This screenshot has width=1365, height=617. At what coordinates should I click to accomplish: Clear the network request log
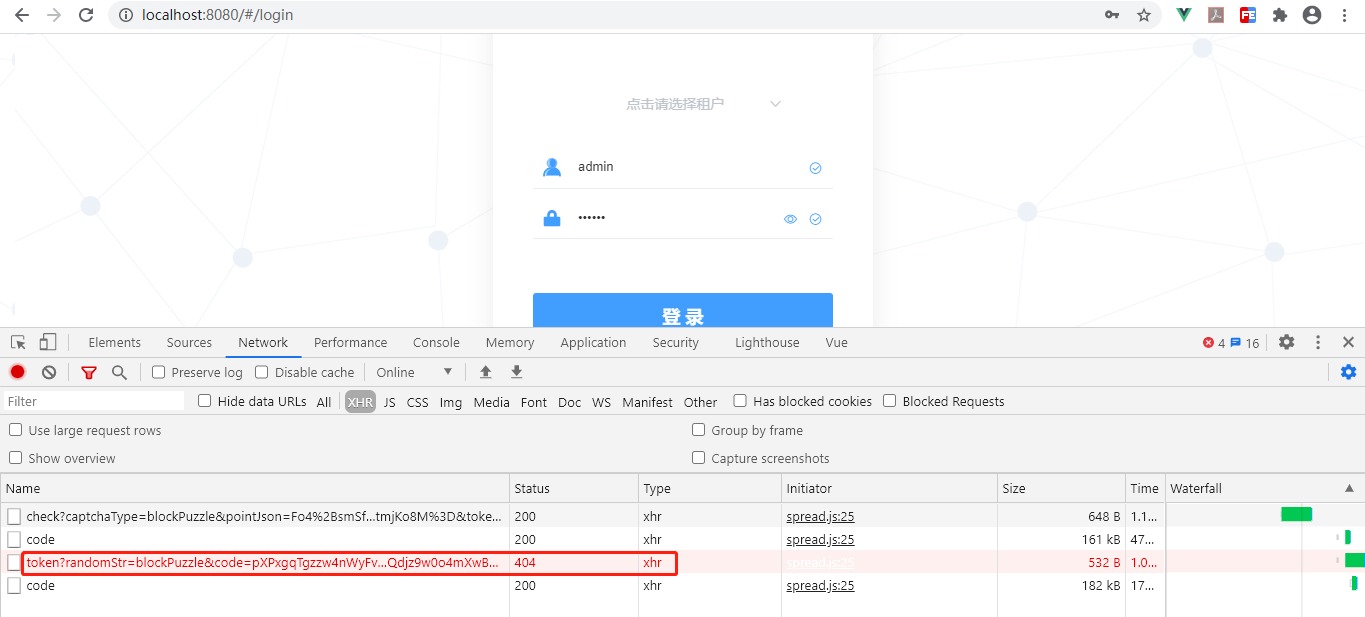[48, 371]
